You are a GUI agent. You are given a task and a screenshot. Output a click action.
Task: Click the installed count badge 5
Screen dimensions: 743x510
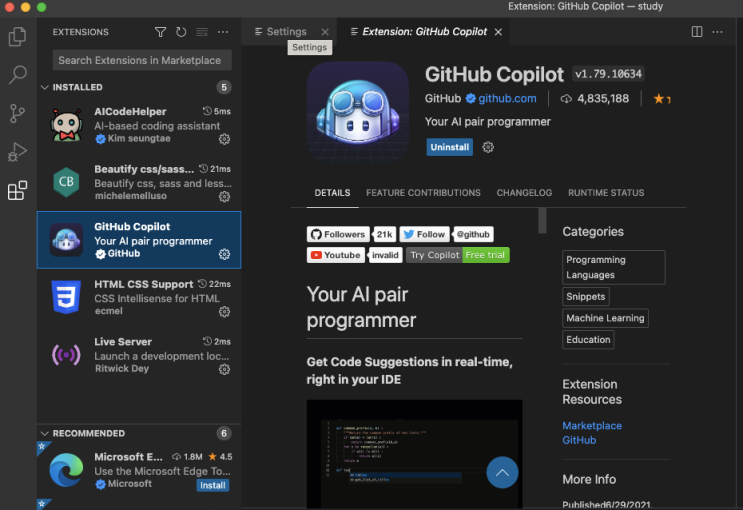224,87
